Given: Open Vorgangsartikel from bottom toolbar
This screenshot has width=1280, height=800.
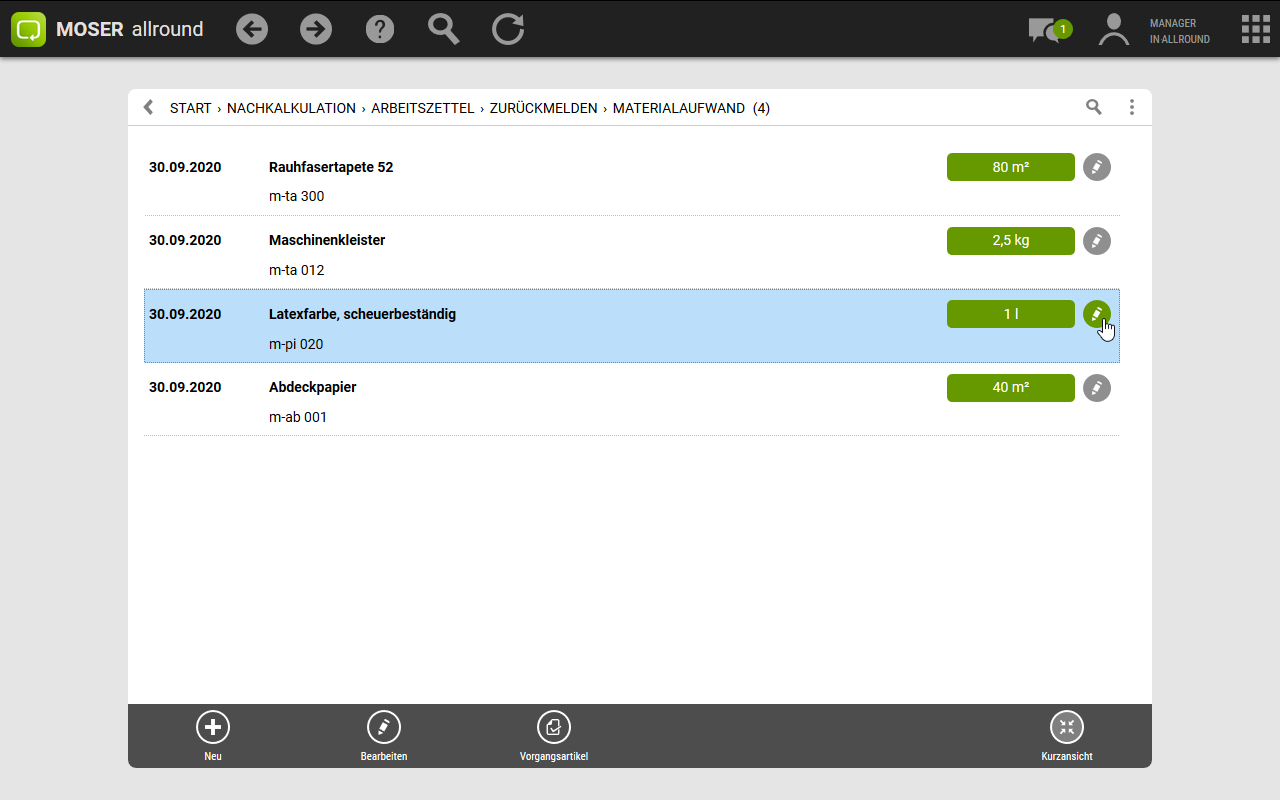Looking at the screenshot, I should (x=554, y=736).
